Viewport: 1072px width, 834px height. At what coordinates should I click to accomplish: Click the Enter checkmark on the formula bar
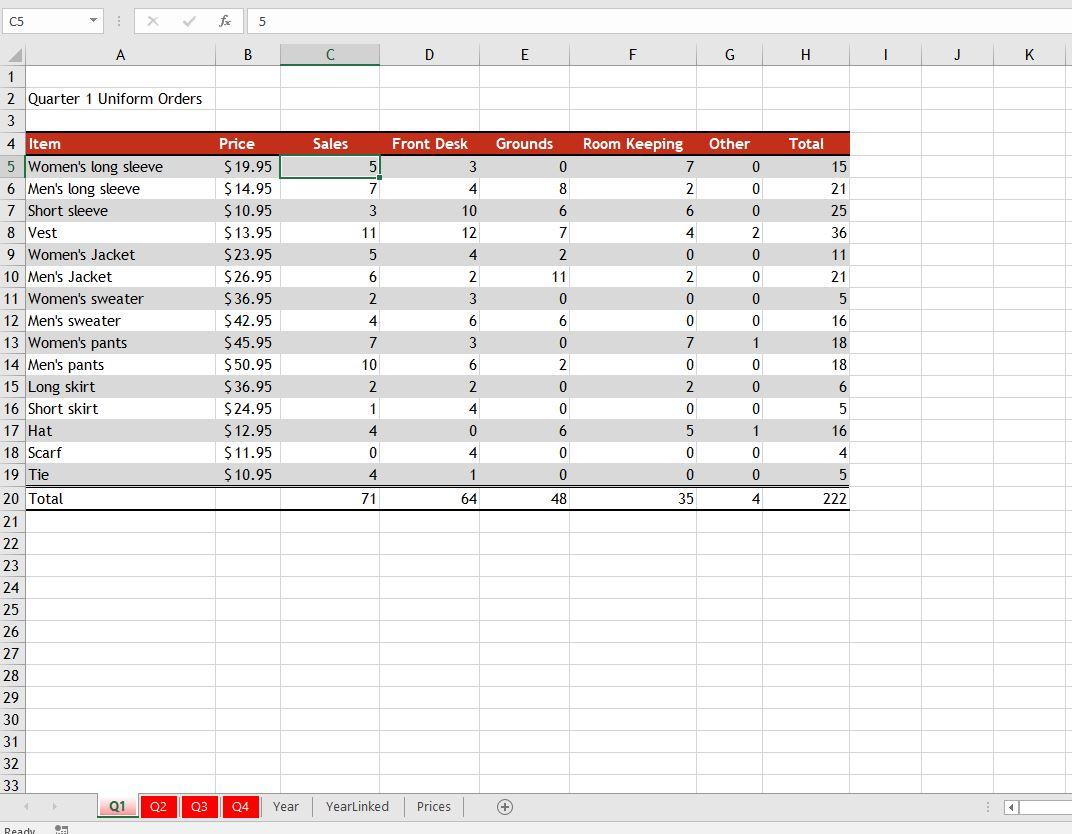click(x=191, y=20)
